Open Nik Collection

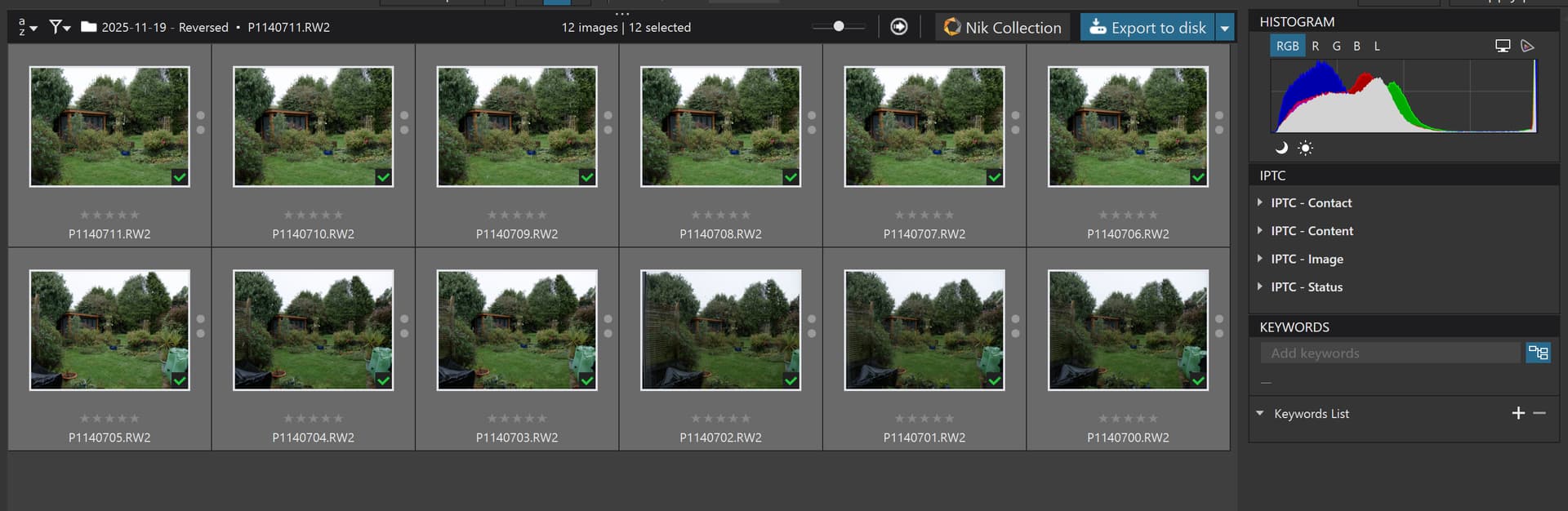1002,28
